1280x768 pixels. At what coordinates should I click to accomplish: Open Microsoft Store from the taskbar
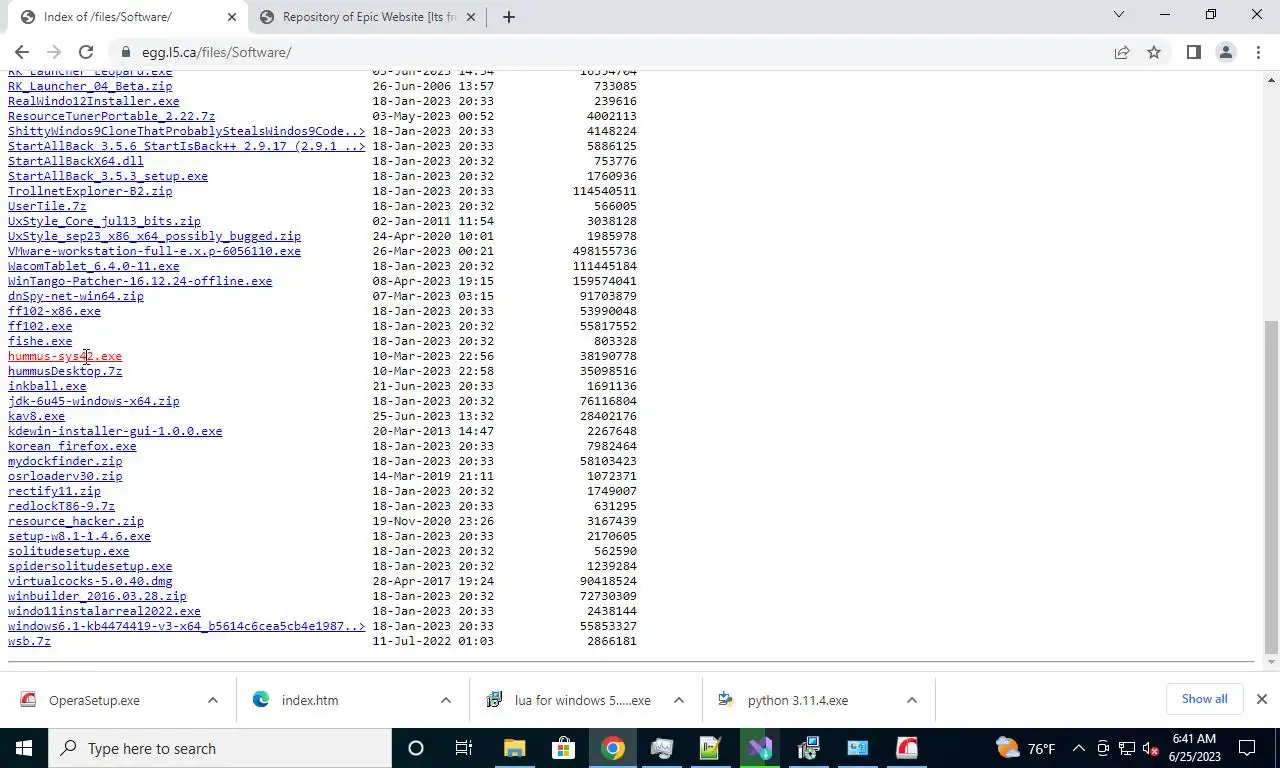pyautogui.click(x=563, y=748)
